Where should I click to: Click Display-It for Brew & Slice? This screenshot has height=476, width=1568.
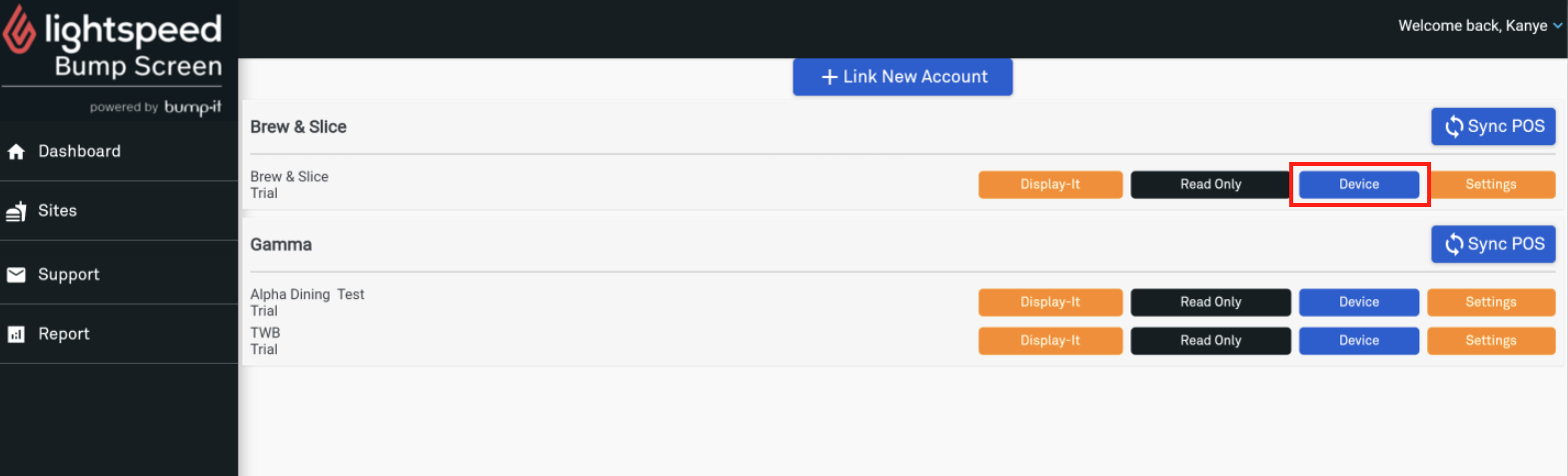click(1050, 184)
